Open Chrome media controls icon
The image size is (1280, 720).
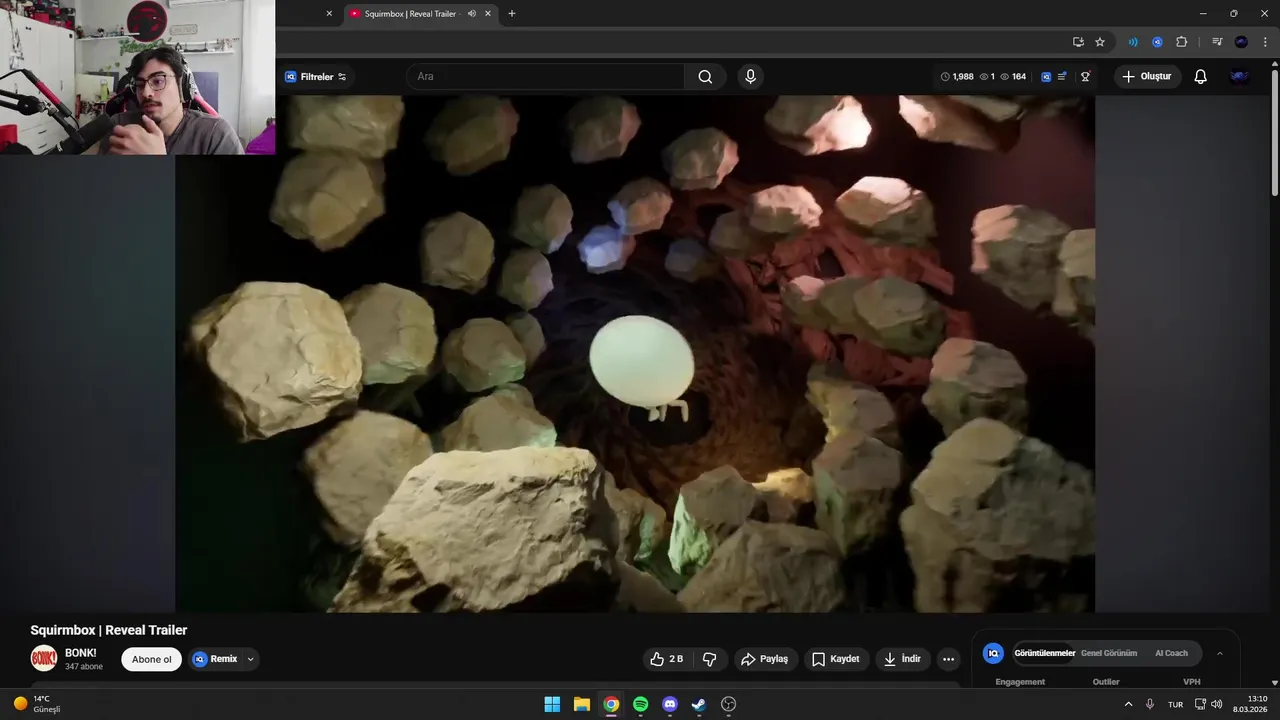[1217, 42]
